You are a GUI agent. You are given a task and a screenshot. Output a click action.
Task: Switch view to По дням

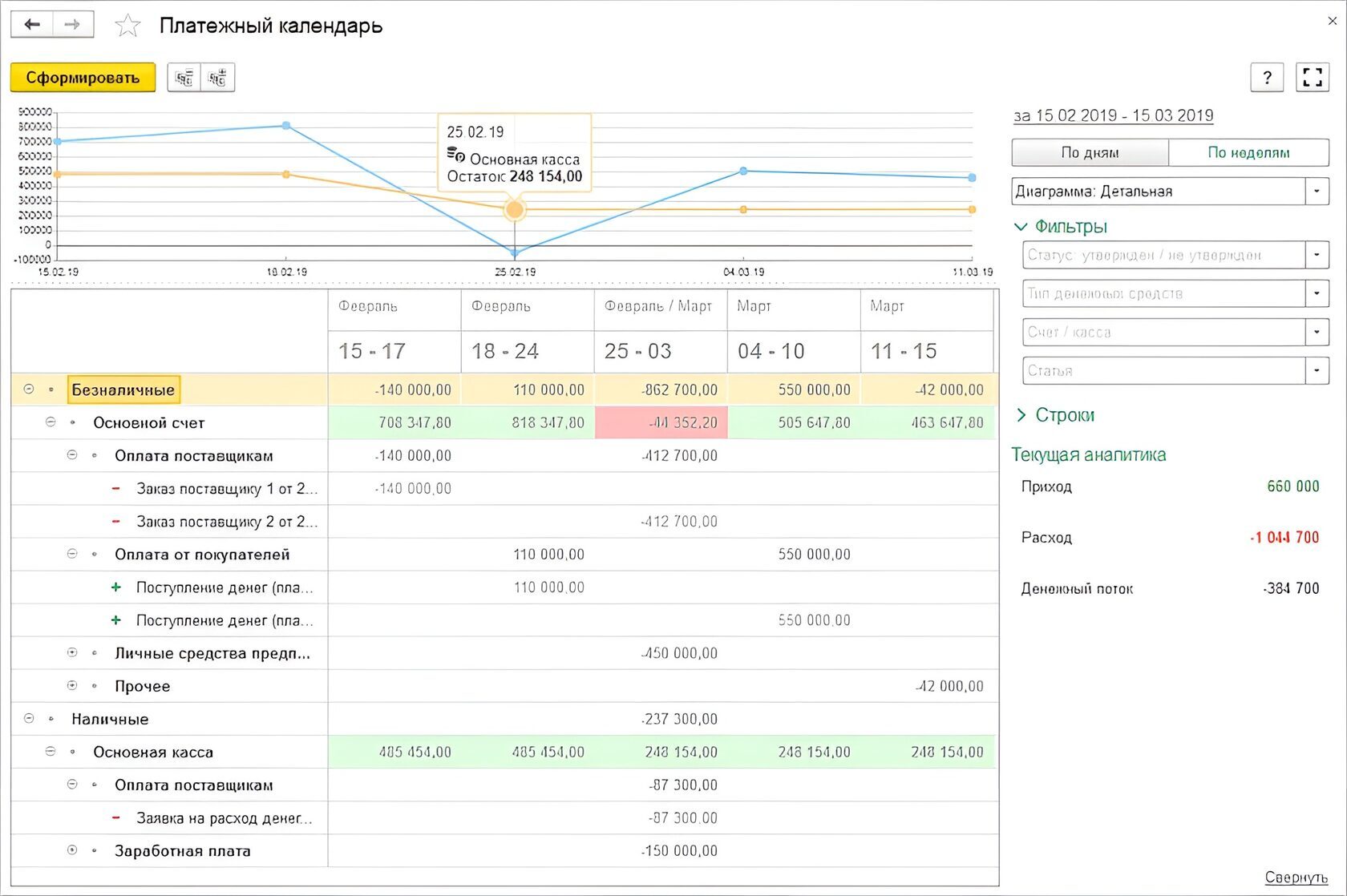pos(1090,152)
